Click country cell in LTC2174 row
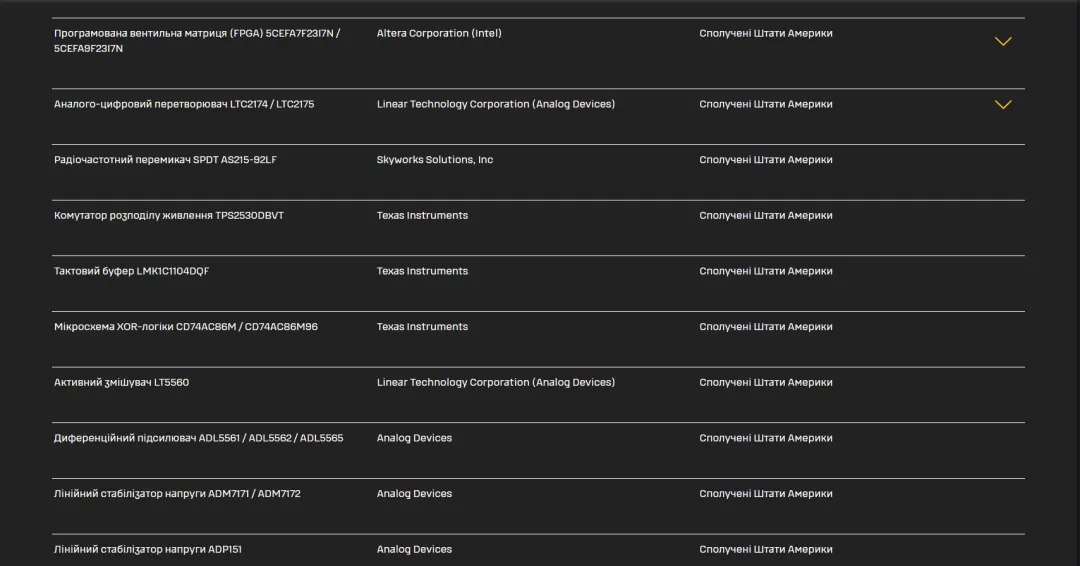Viewport: 1080px width, 566px height. tap(766, 104)
